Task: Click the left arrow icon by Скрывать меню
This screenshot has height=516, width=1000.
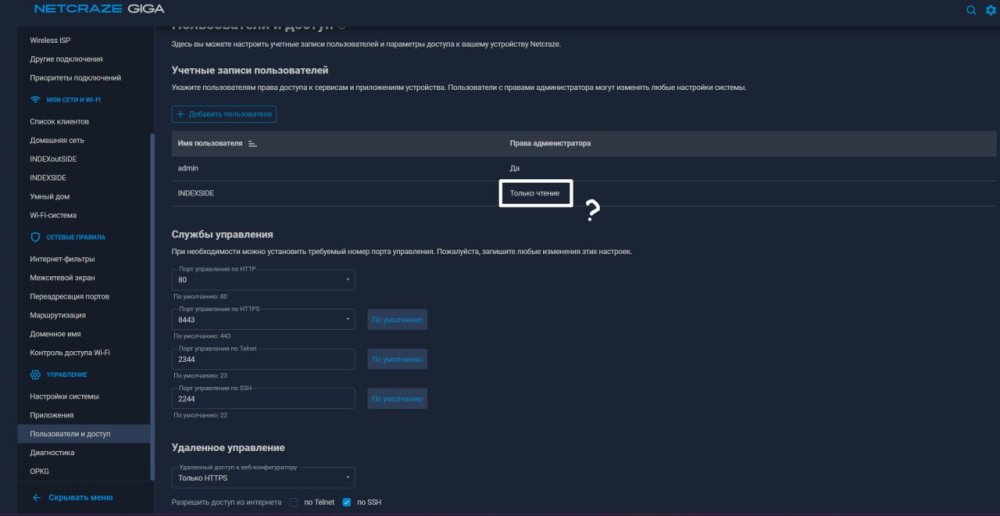Action: [37, 497]
